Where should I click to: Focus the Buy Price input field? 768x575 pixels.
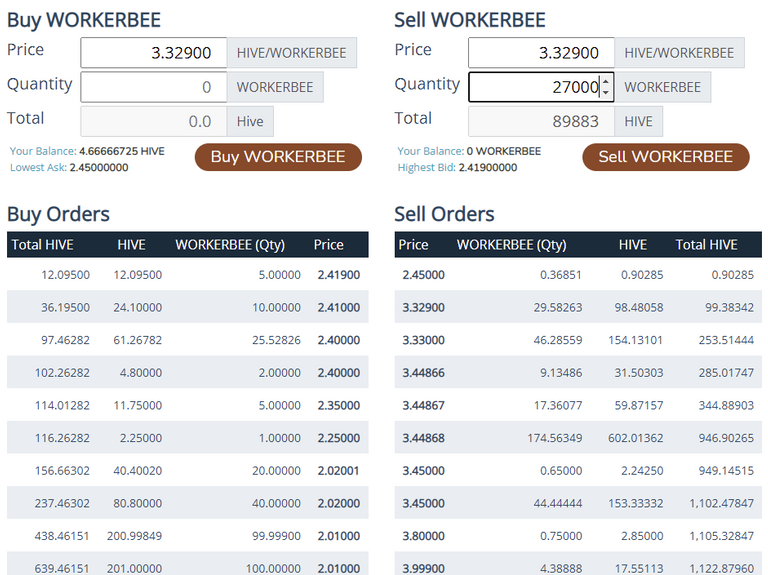pos(154,52)
